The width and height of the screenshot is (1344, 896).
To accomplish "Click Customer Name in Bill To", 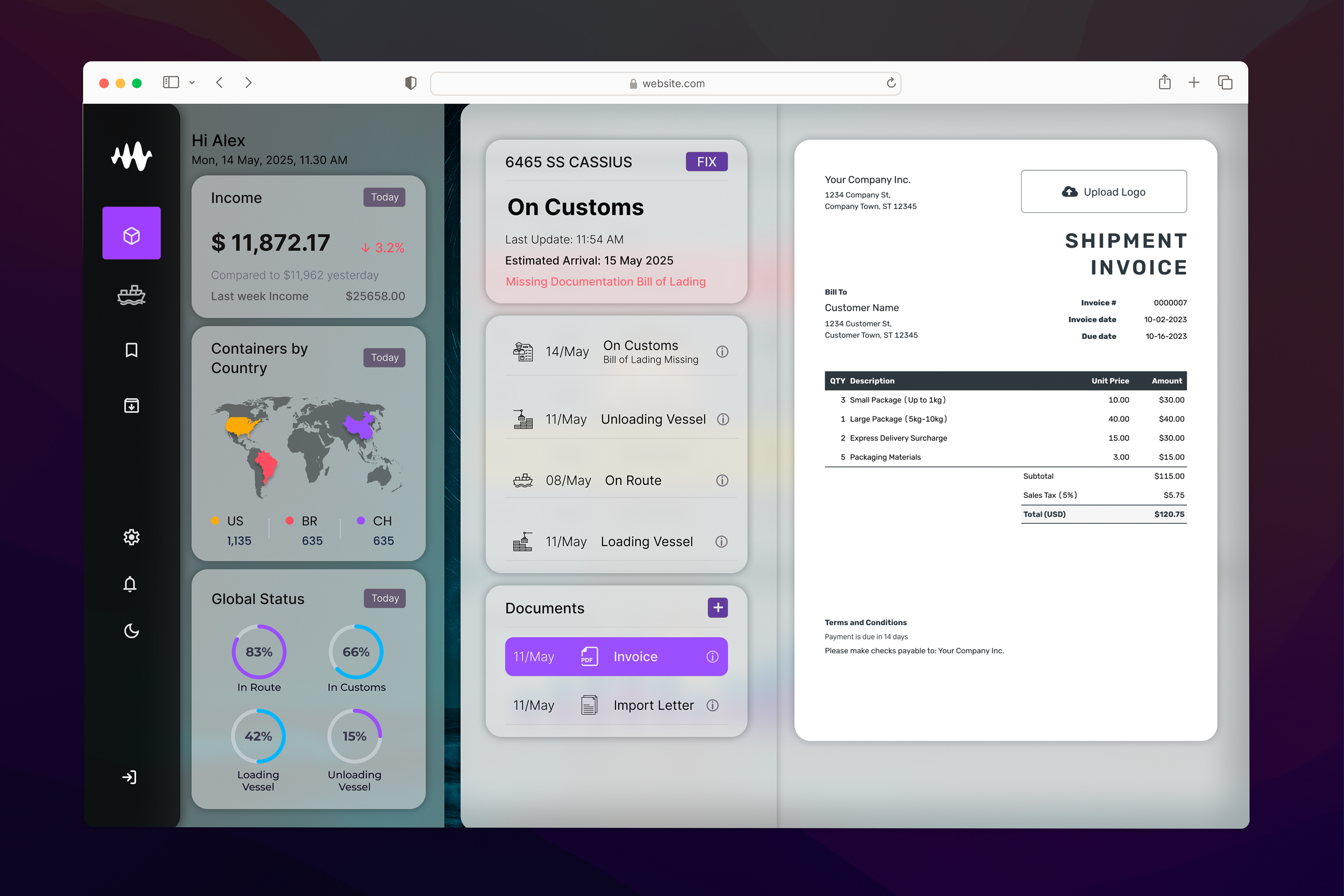I will (862, 307).
